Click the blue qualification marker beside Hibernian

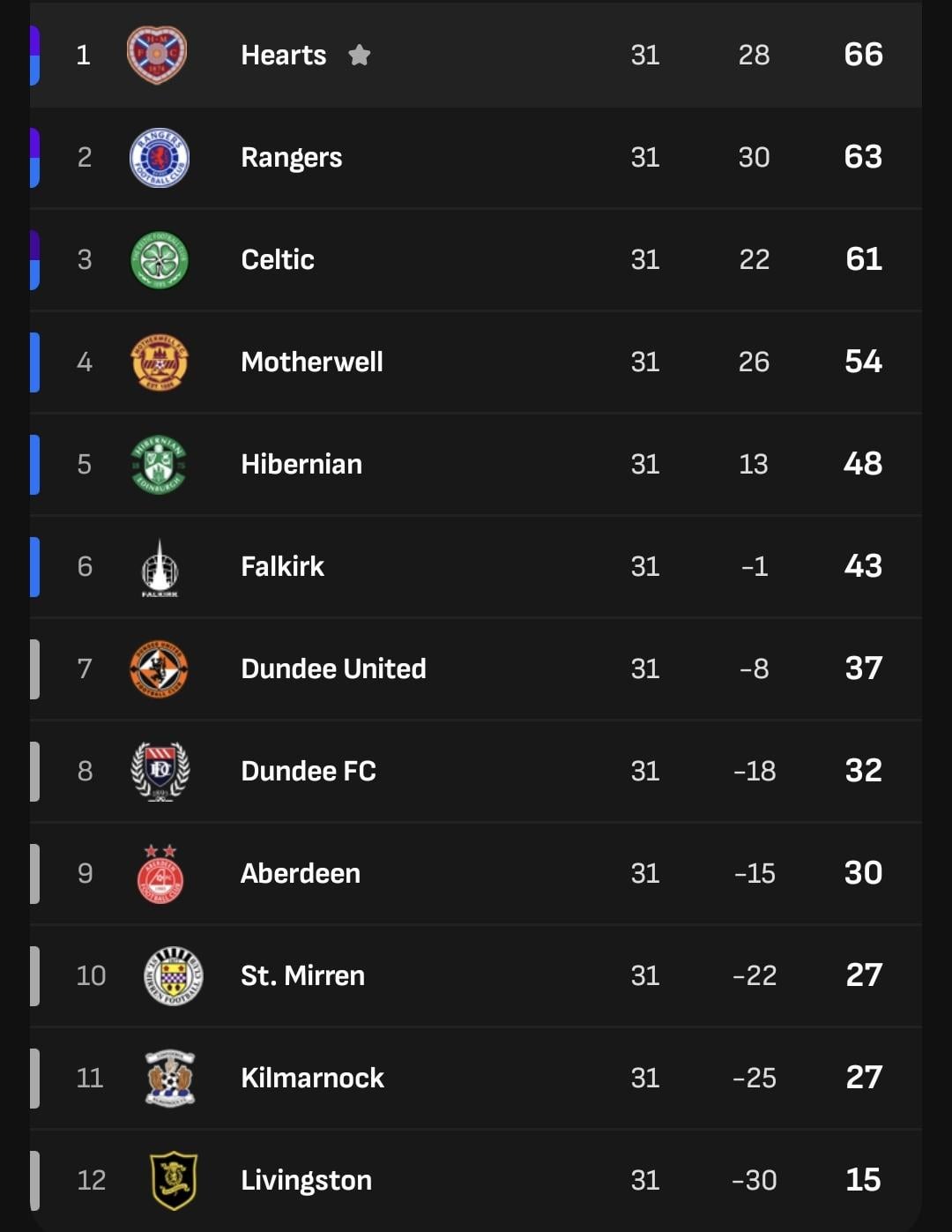[x=34, y=465]
